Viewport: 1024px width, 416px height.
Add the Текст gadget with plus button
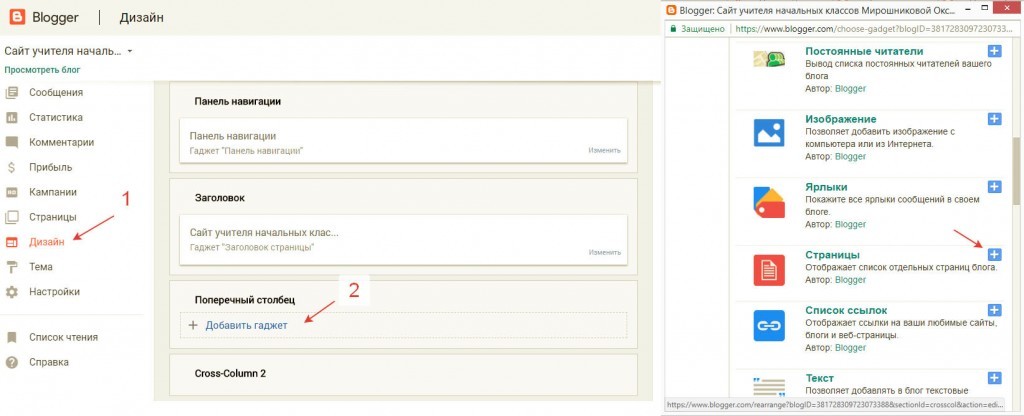click(994, 377)
